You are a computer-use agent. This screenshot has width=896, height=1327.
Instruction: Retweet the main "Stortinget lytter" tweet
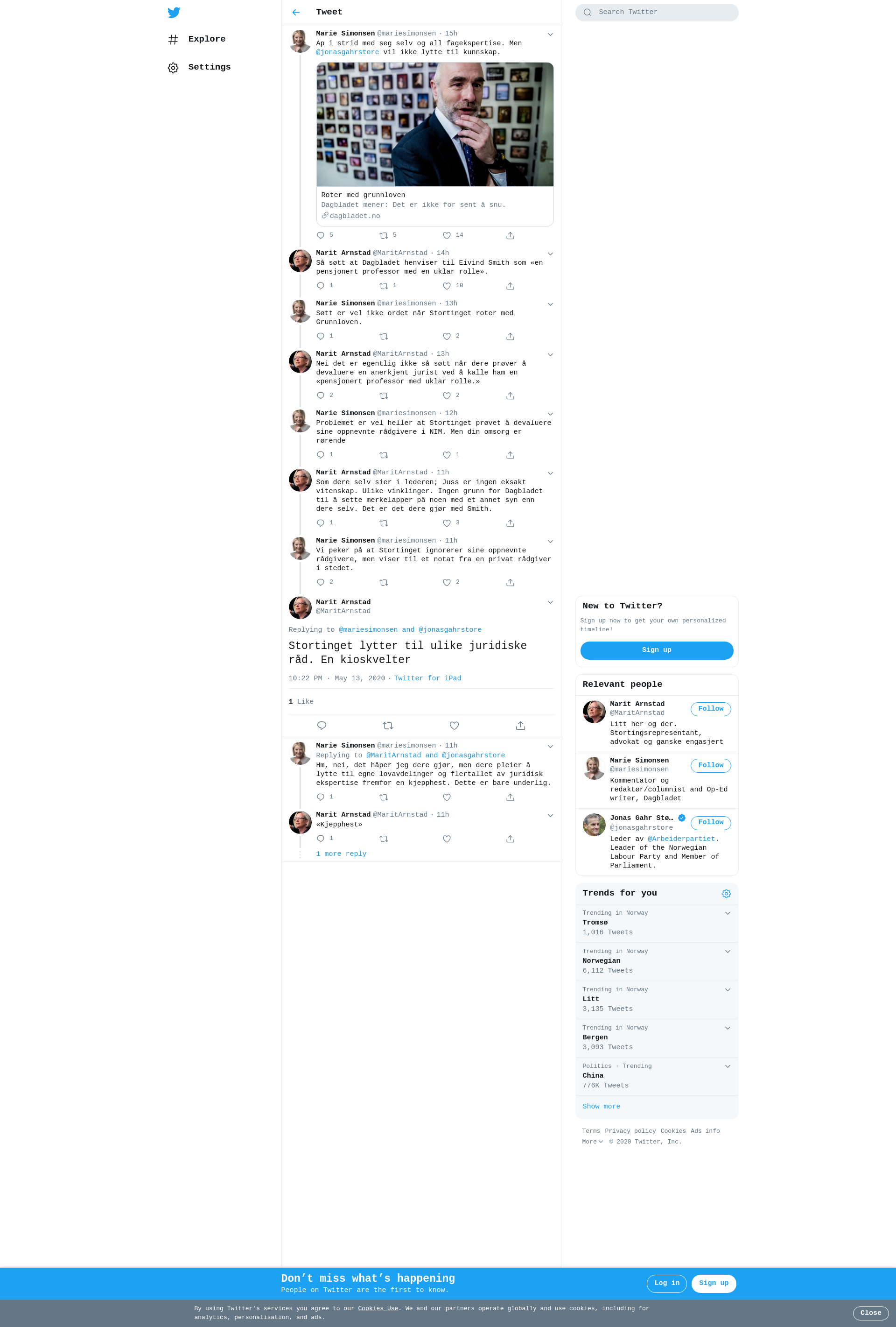(388, 726)
